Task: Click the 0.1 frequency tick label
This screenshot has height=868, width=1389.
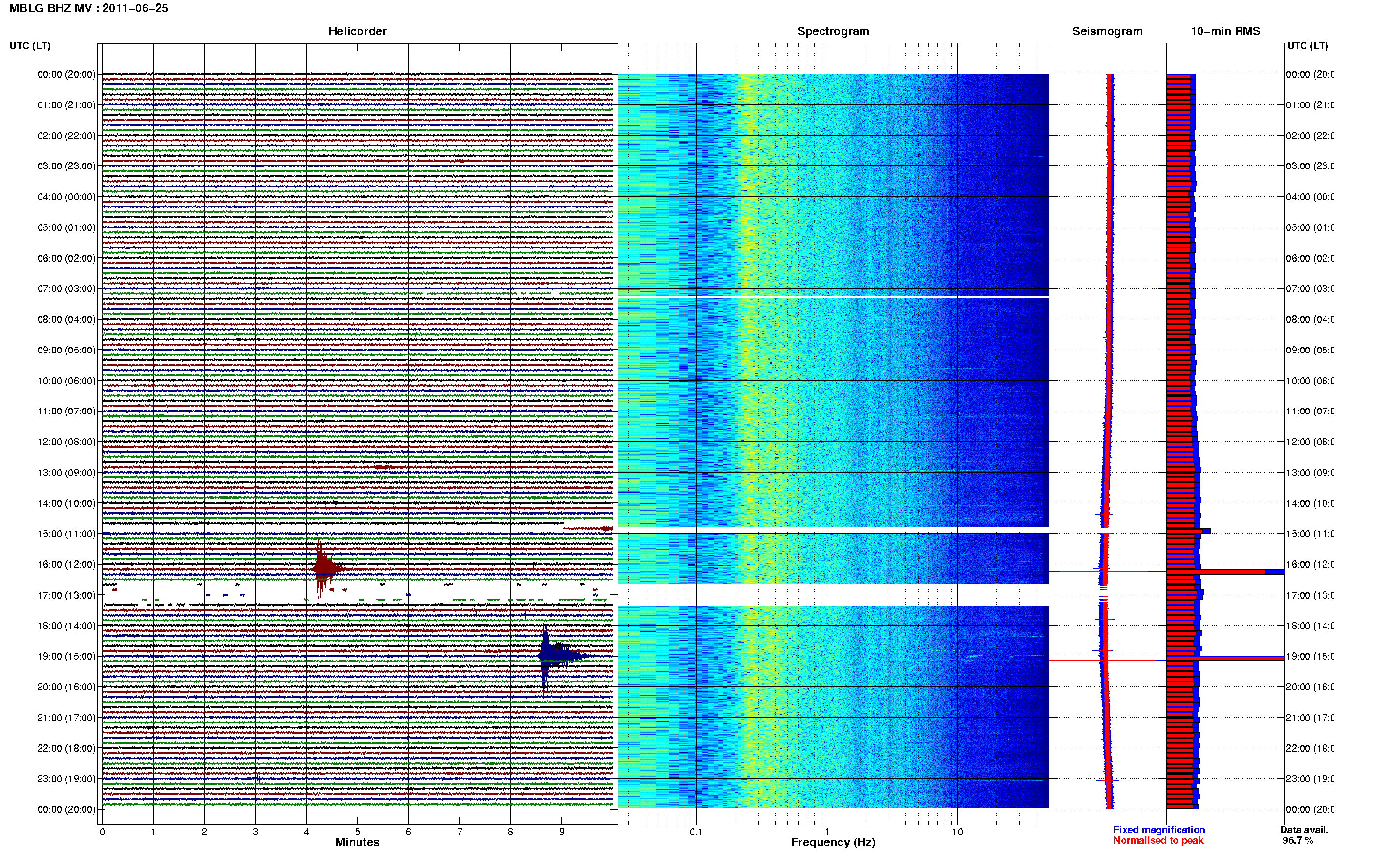Action: click(x=696, y=832)
